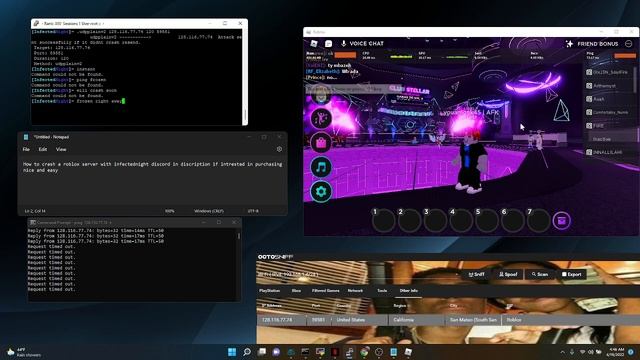
Task: Click the Sniff button in OctoSniff
Action: [x=476, y=274]
